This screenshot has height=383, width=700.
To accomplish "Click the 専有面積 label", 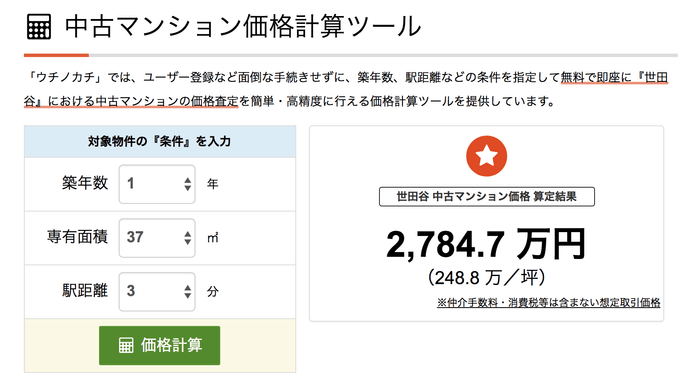I will point(77,237).
